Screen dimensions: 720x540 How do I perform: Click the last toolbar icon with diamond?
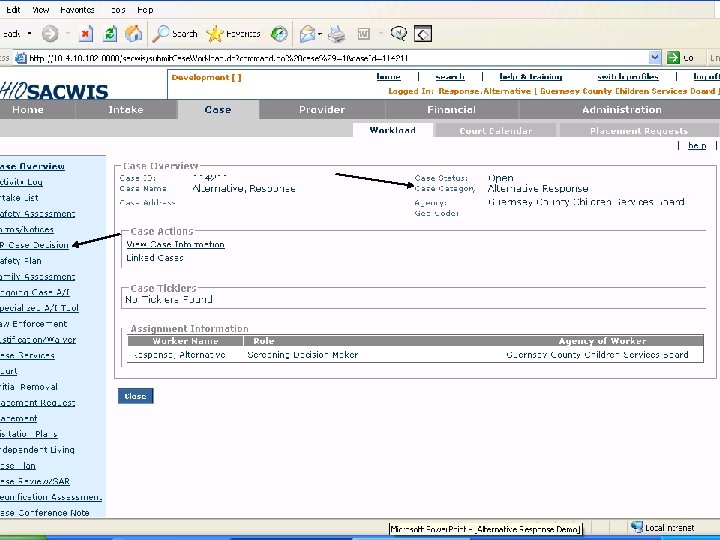[x=423, y=34]
